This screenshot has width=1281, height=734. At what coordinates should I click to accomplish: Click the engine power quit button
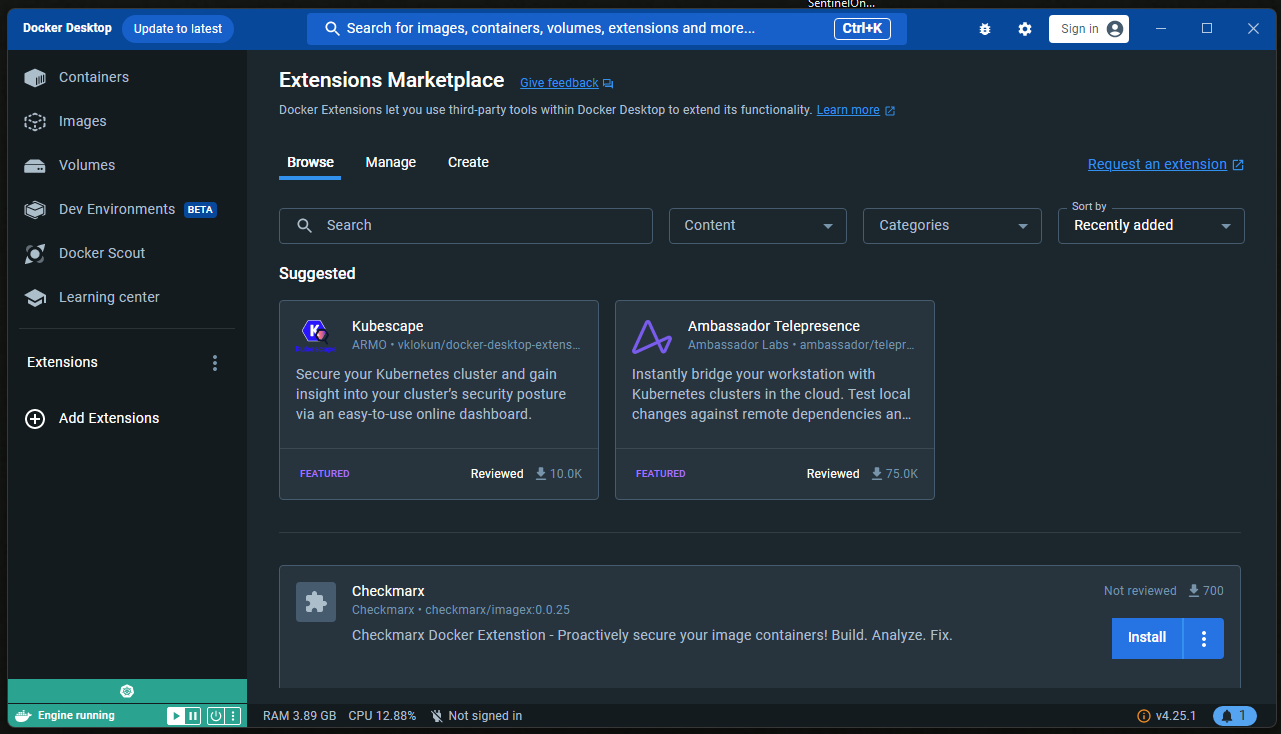click(215, 716)
